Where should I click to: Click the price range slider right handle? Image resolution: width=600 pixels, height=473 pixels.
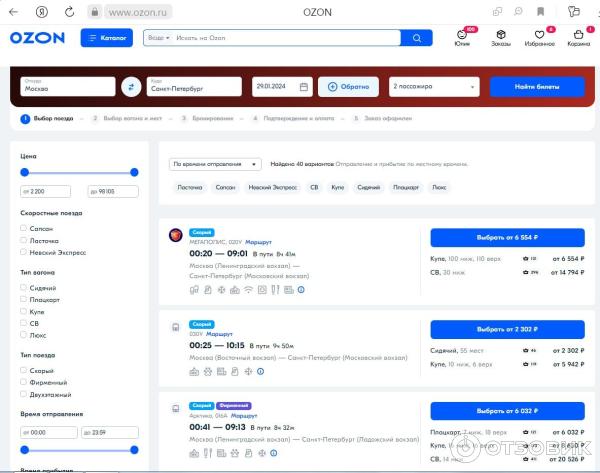coord(134,172)
